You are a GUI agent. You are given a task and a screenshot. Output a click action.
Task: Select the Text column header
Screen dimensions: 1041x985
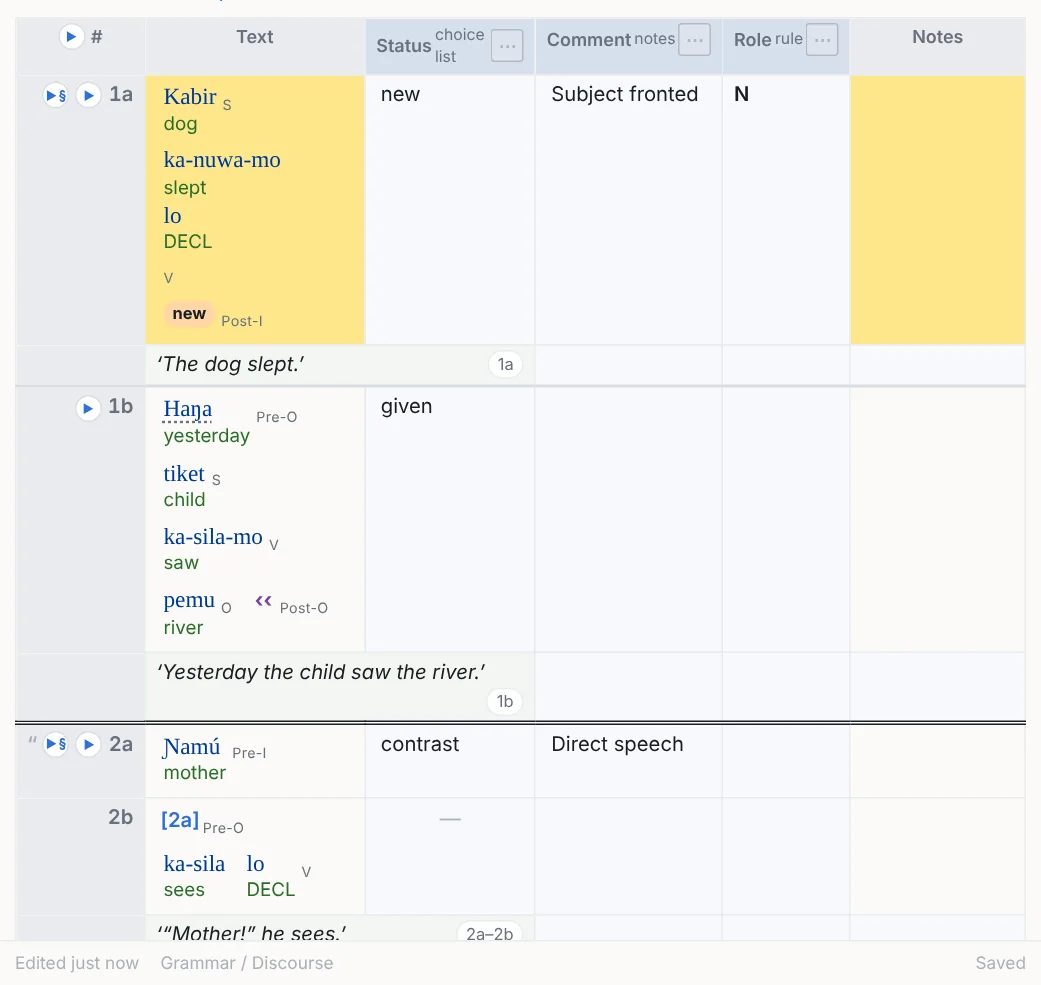tap(255, 37)
